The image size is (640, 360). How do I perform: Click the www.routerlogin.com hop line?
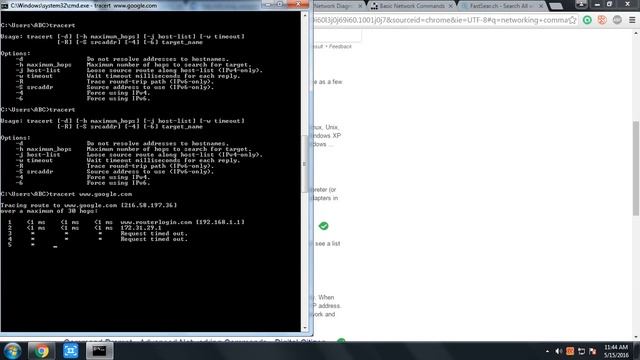click(x=126, y=222)
